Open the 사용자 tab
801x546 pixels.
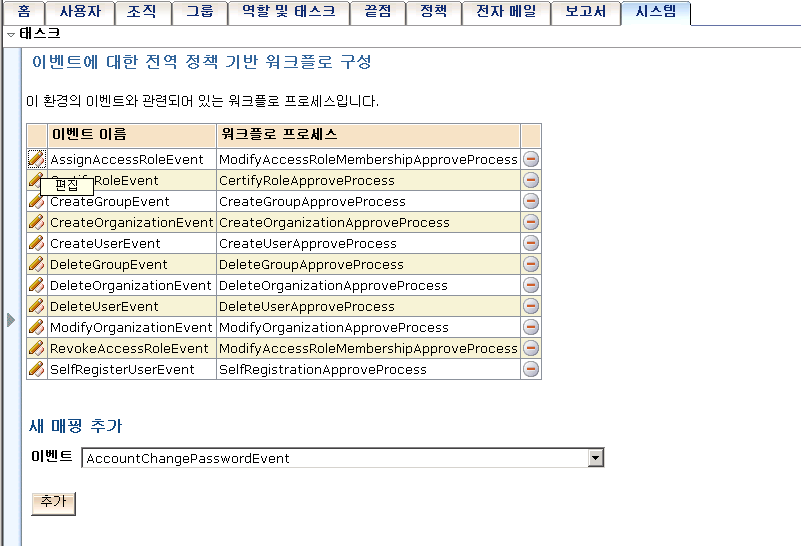click(x=80, y=12)
